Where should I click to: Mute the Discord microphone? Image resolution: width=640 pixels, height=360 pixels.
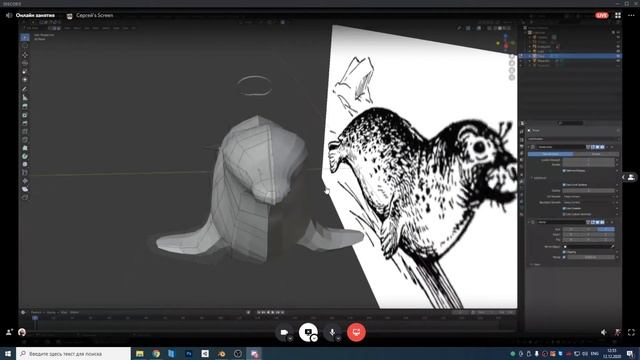click(332, 332)
